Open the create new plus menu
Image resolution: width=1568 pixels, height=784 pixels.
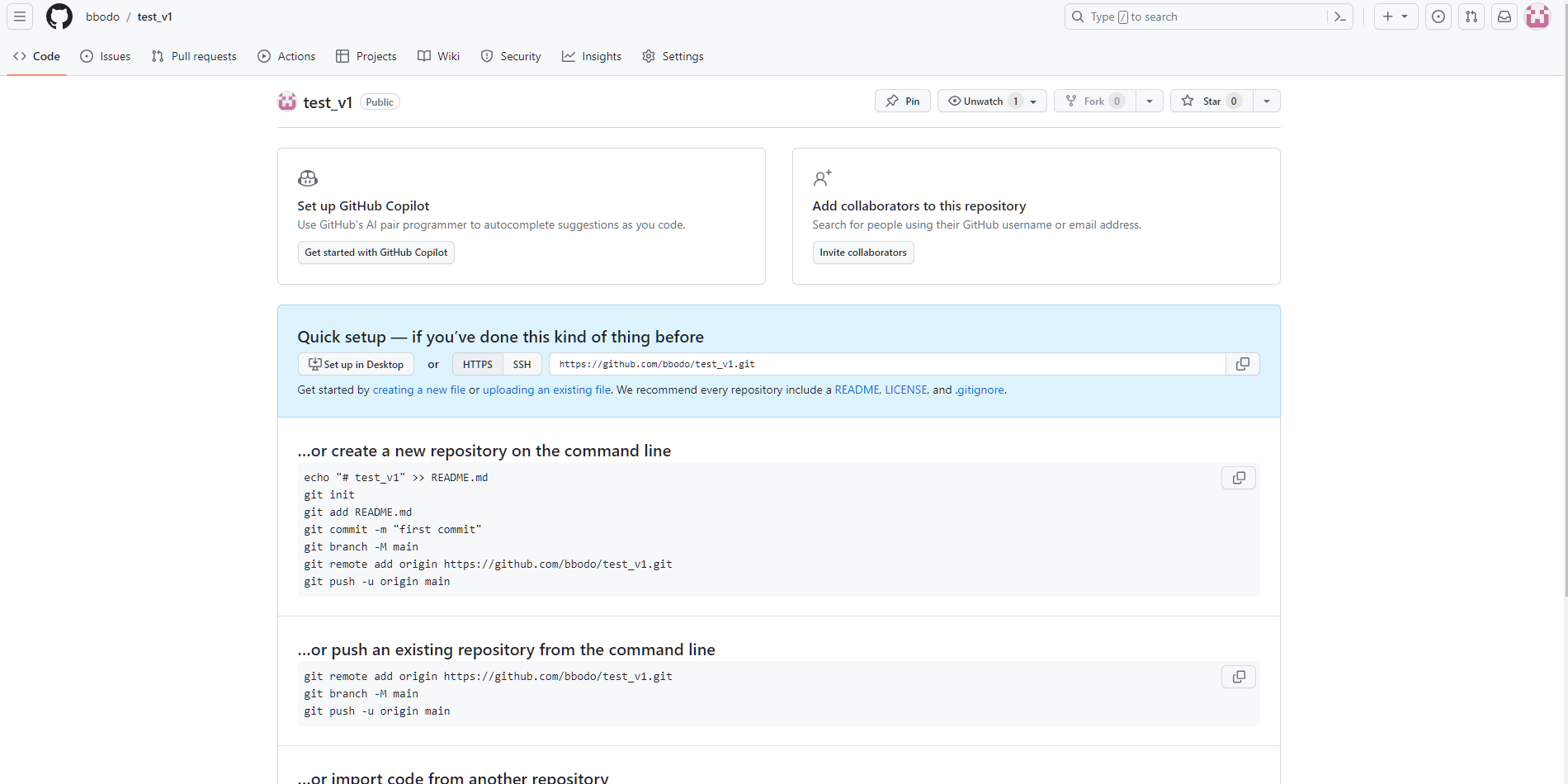pyautogui.click(x=1396, y=17)
